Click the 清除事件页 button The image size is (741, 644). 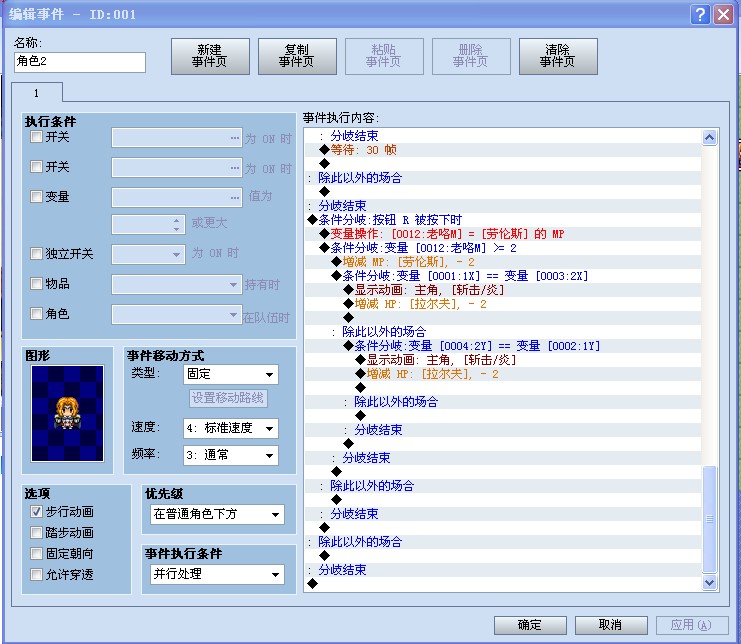click(x=558, y=56)
